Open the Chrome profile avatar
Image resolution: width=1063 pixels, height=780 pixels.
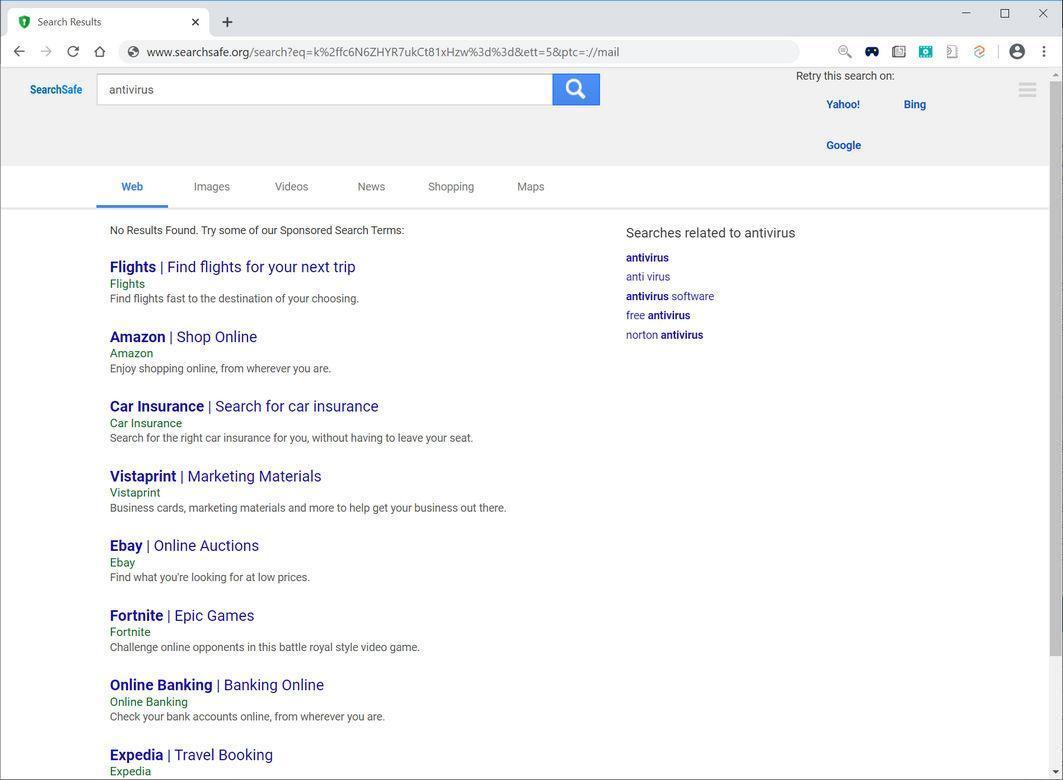pos(1017,52)
